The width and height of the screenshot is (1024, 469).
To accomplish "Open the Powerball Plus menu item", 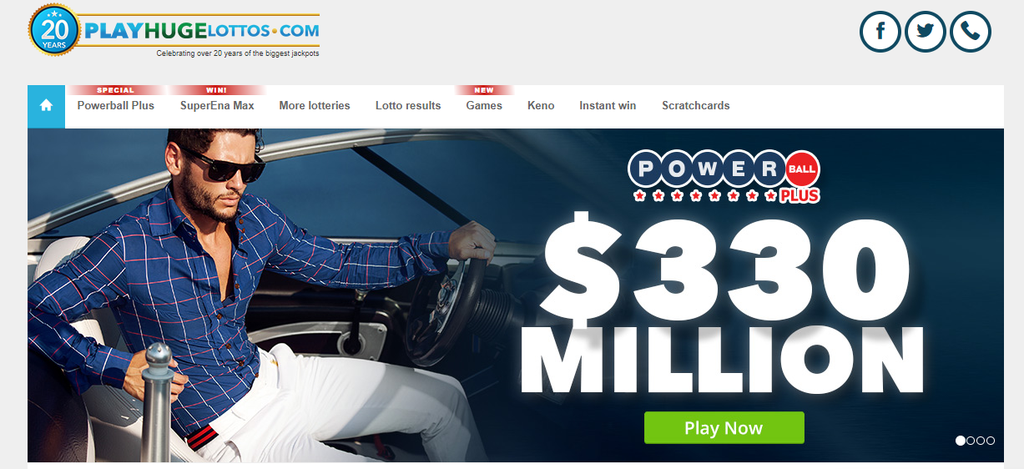I will pyautogui.click(x=116, y=105).
